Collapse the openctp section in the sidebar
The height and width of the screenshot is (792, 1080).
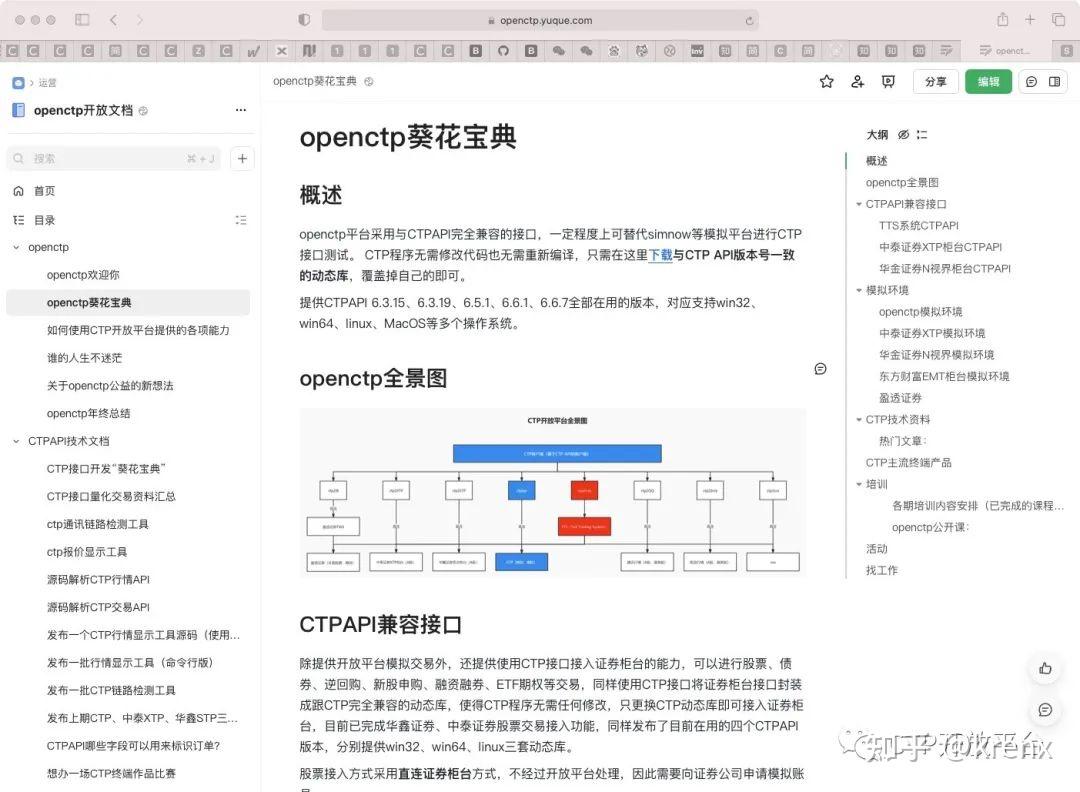tap(15, 247)
